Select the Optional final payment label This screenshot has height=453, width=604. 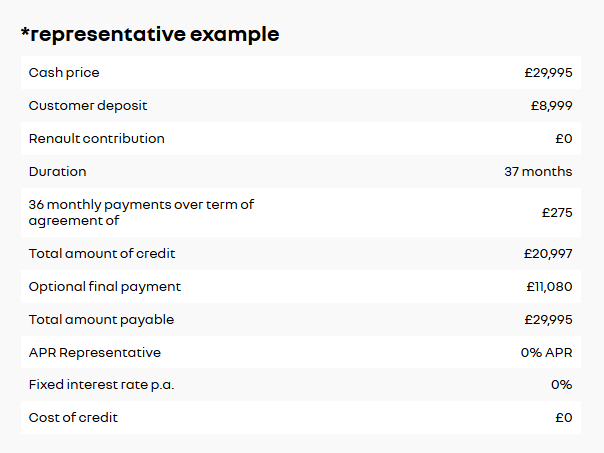105,287
